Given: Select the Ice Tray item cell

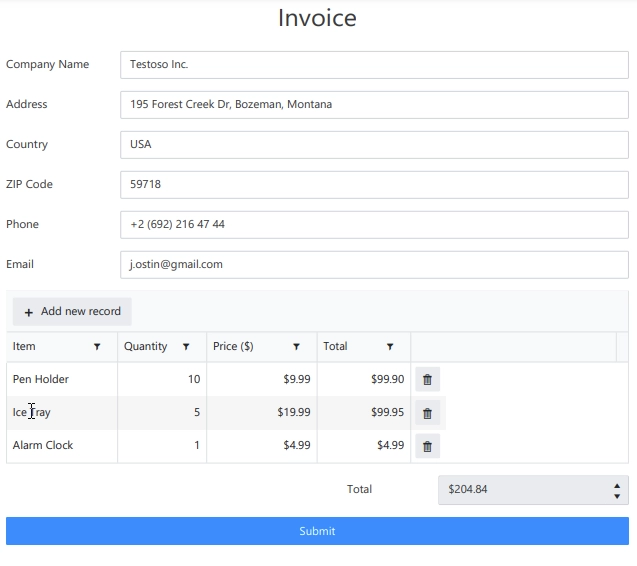Looking at the screenshot, I should (62, 413).
